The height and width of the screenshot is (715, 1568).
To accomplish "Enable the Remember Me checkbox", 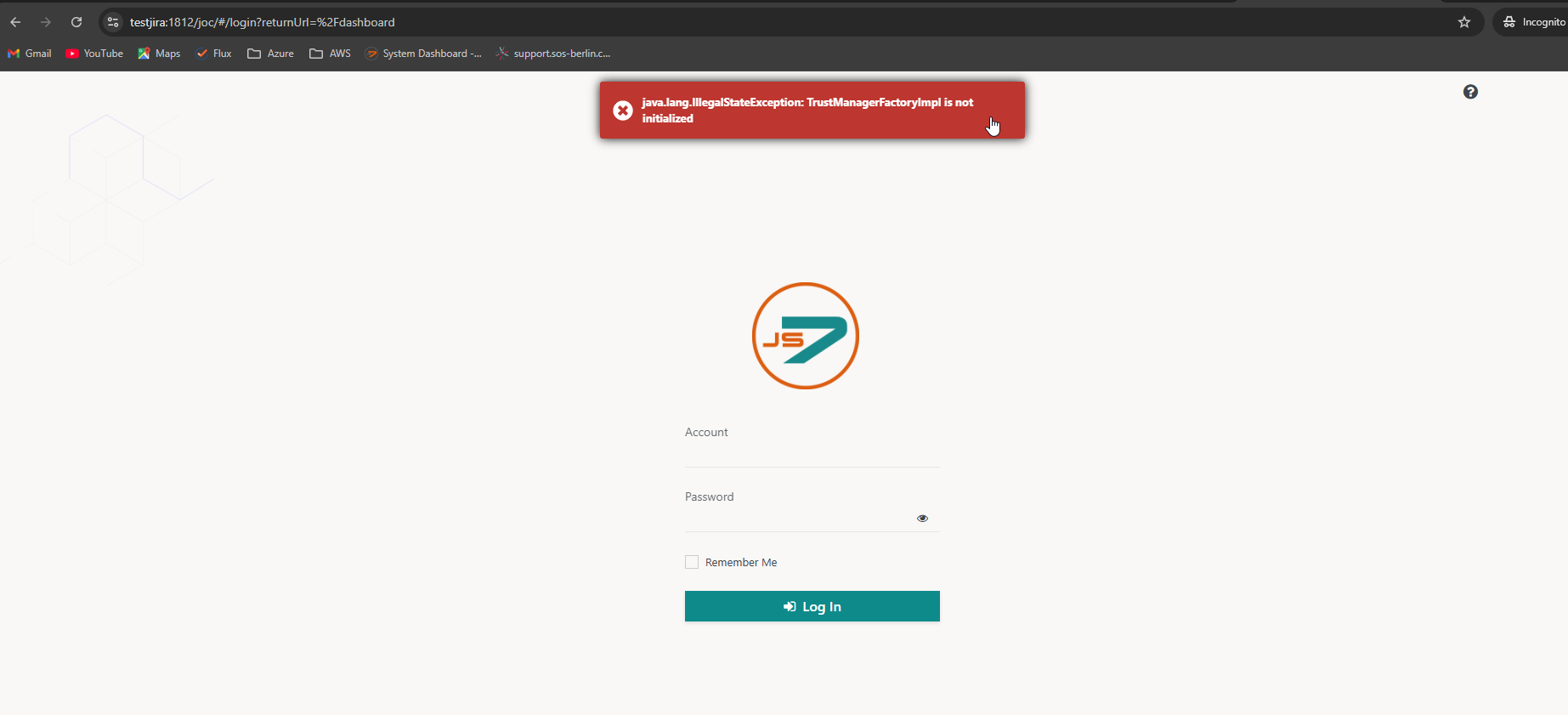I will 692,562.
